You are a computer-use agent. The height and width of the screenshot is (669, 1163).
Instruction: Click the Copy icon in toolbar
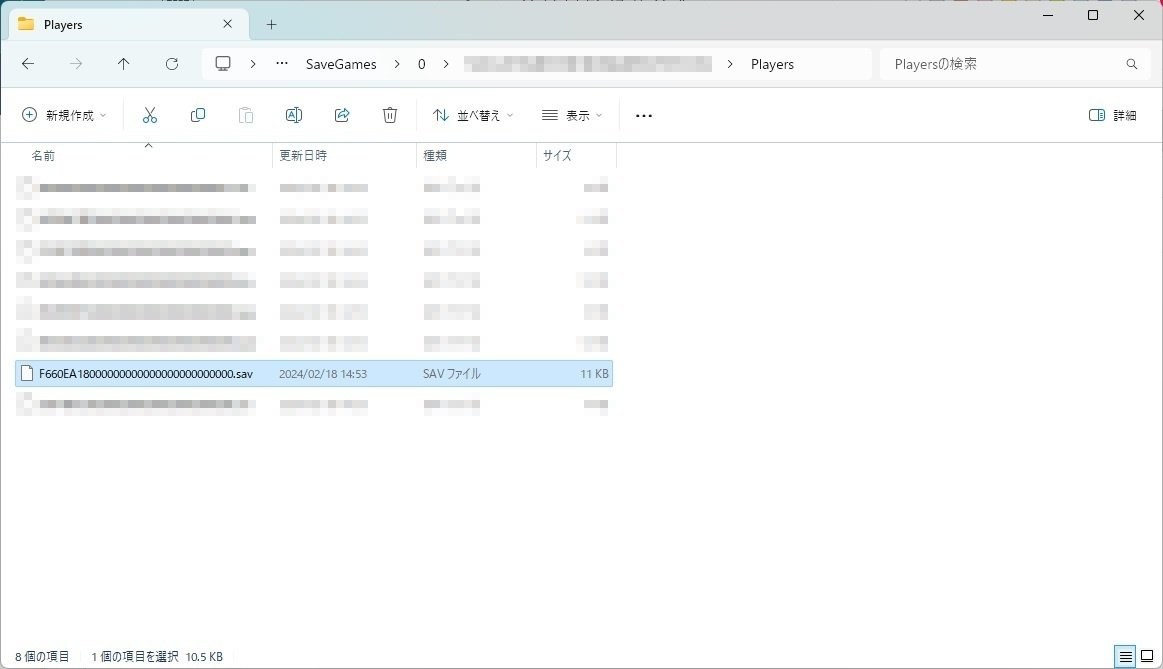(x=197, y=115)
